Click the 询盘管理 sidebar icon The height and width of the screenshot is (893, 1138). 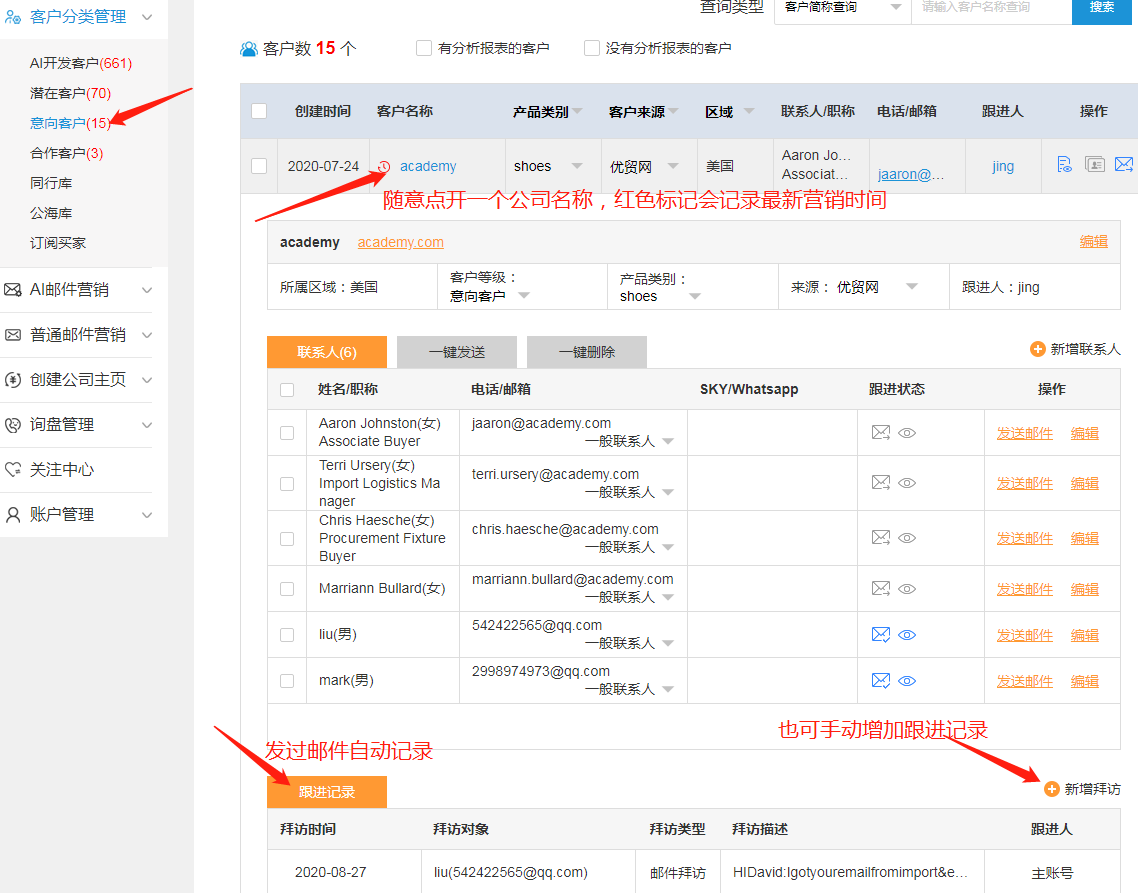pos(13,425)
